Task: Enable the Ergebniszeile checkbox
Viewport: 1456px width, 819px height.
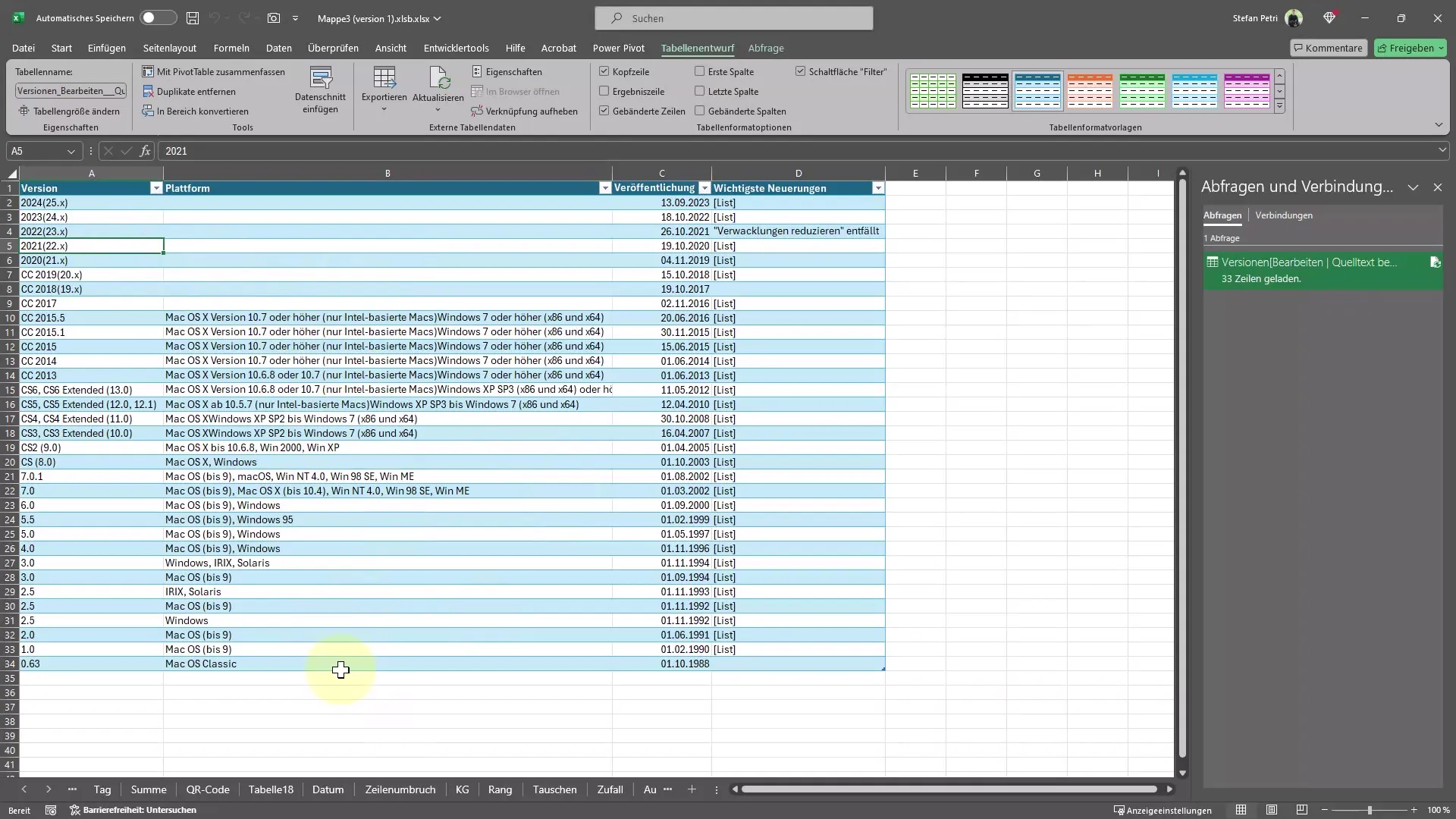Action: (604, 91)
